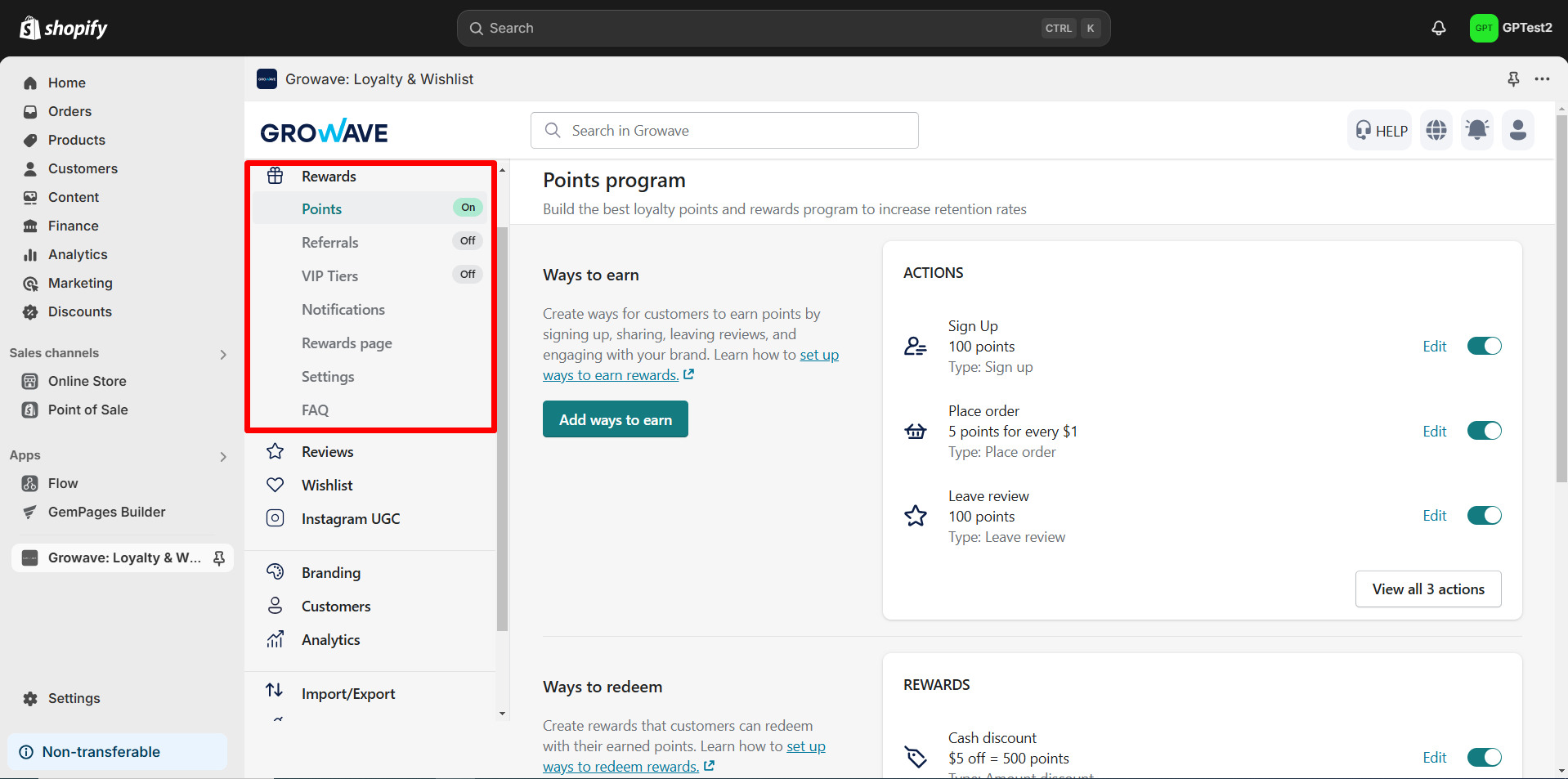Open the Rewards page menu item
This screenshot has height=779, width=1568.
coord(347,343)
